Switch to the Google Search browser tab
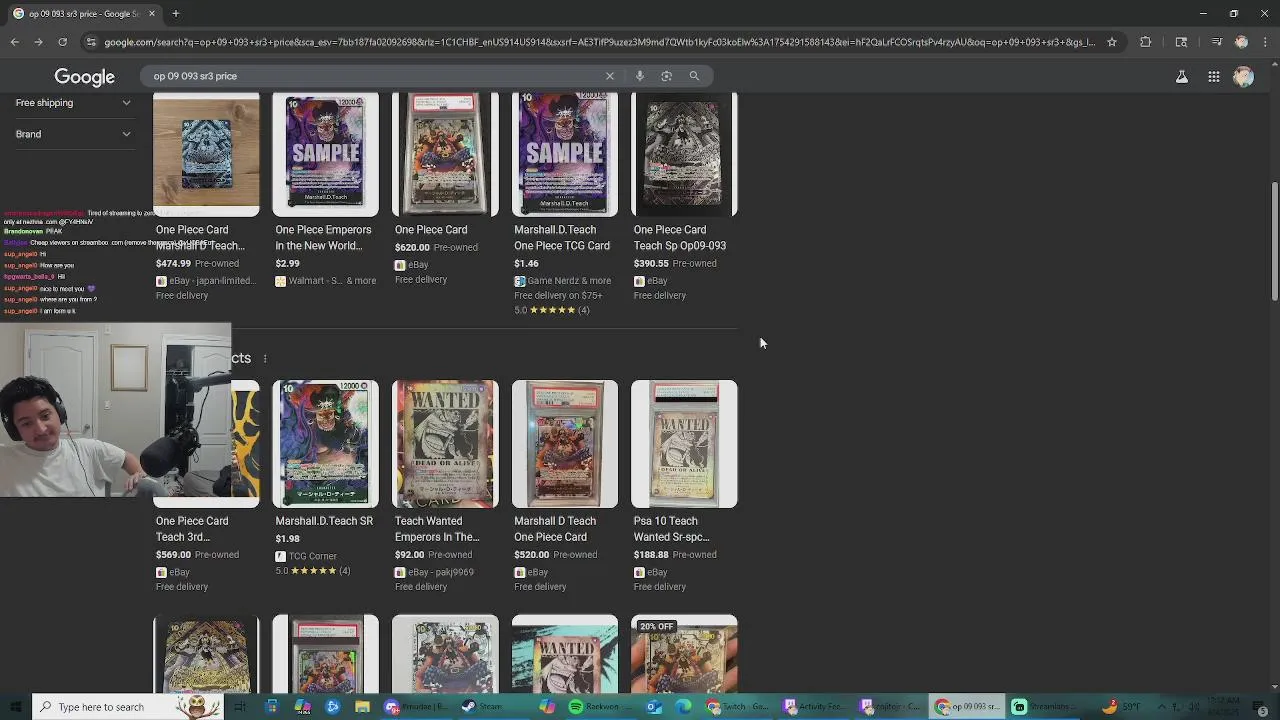 [x=83, y=14]
